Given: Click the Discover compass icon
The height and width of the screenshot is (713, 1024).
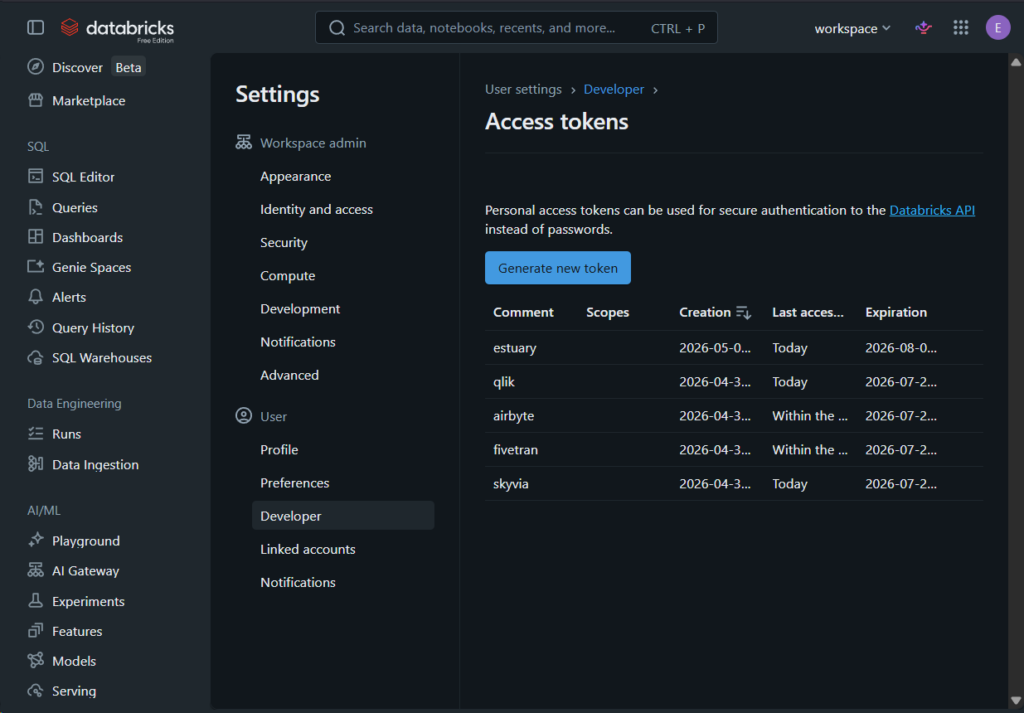Looking at the screenshot, I should click(35, 67).
